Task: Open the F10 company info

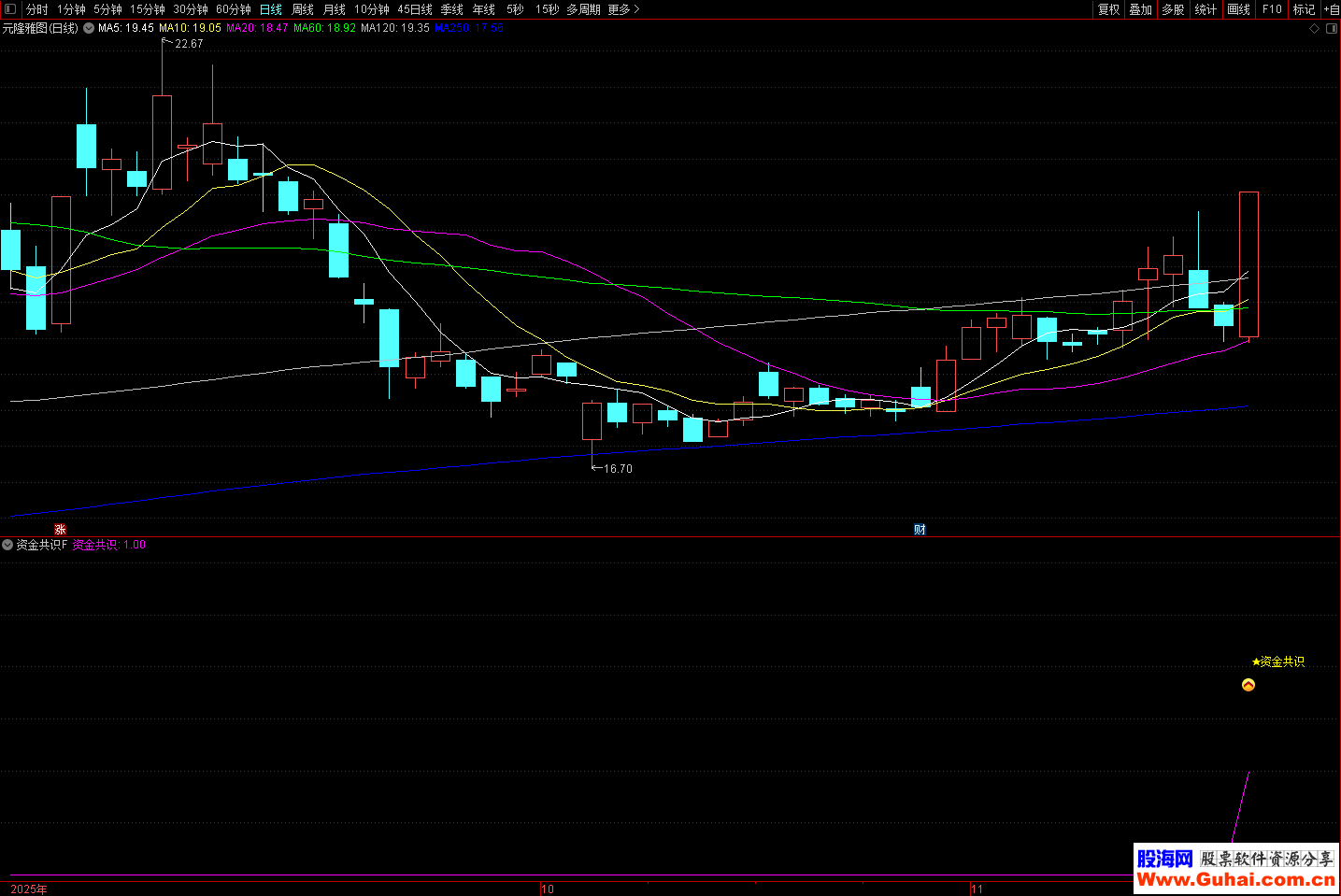Action: [x=1272, y=9]
